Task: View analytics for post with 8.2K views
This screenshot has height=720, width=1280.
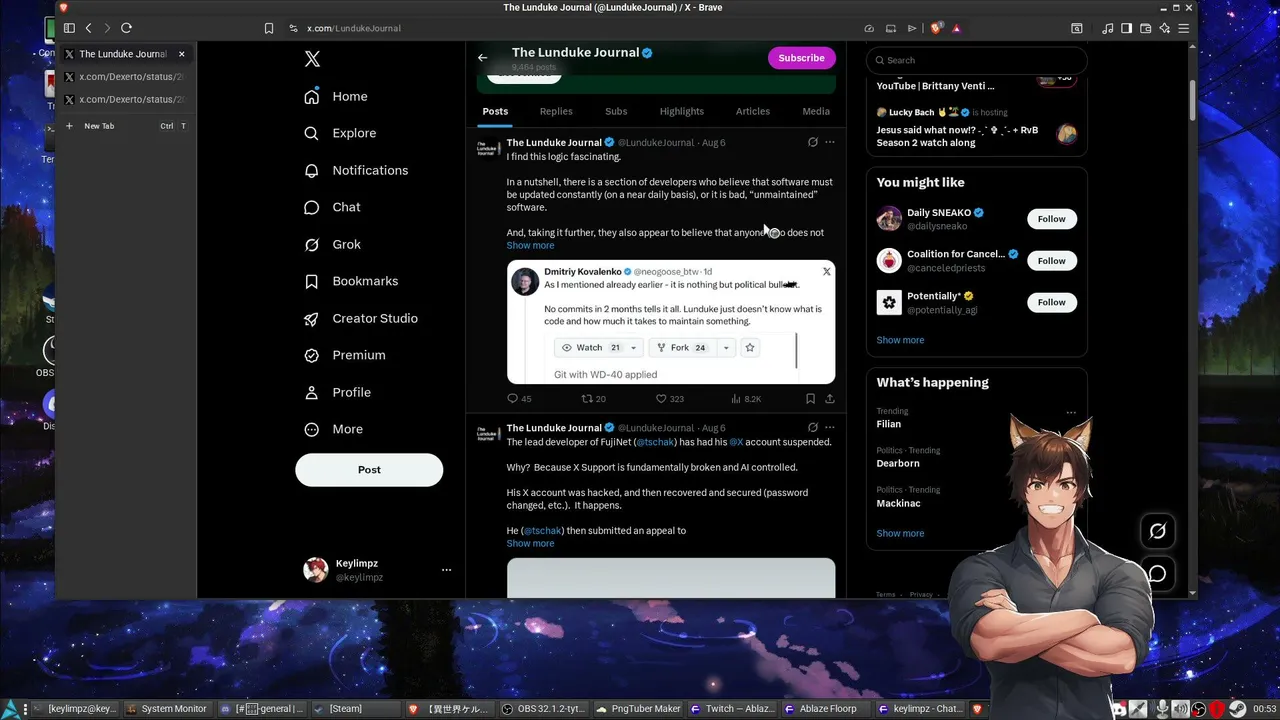Action: tap(746, 399)
